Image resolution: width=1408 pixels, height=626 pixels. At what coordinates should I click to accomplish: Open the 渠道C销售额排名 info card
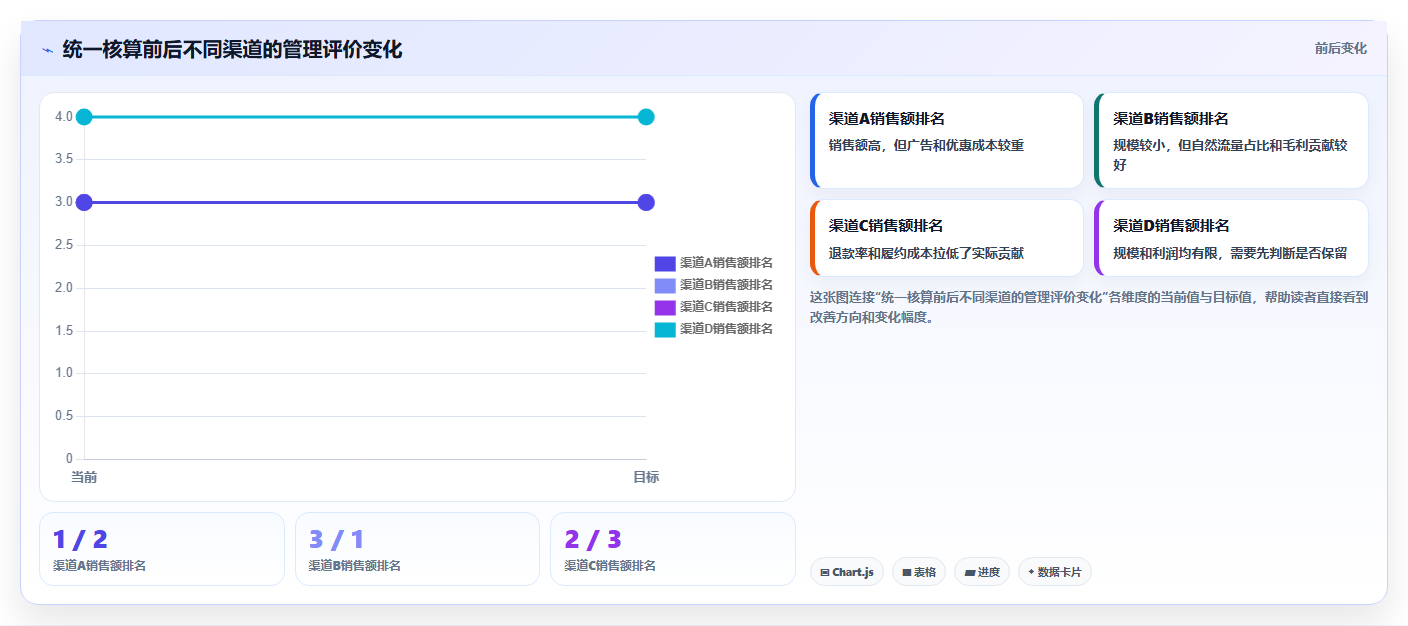pos(947,238)
